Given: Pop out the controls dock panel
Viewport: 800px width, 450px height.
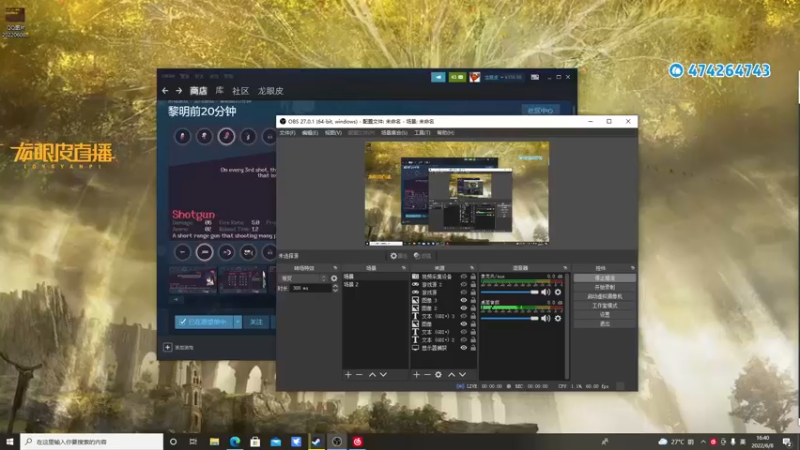Looking at the screenshot, I should (633, 268).
